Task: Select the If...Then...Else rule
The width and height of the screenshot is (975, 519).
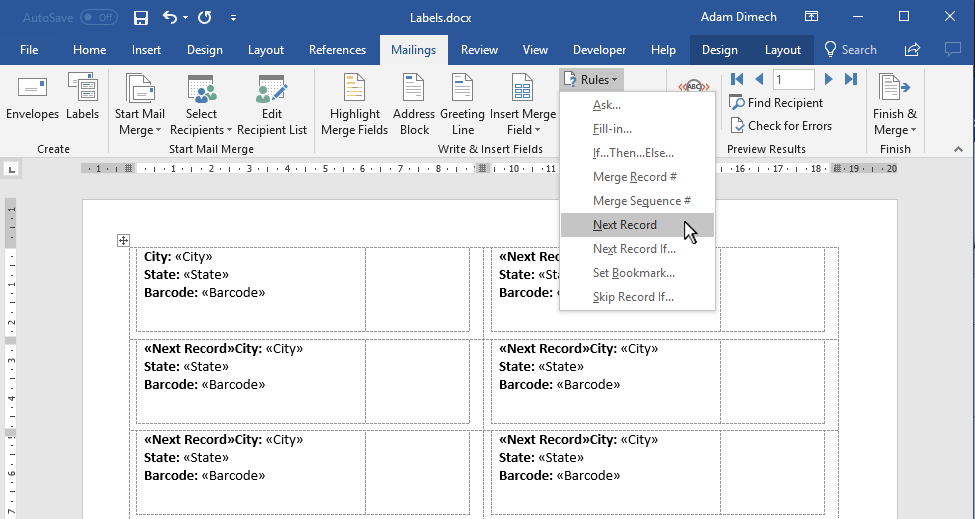Action: tap(633, 153)
